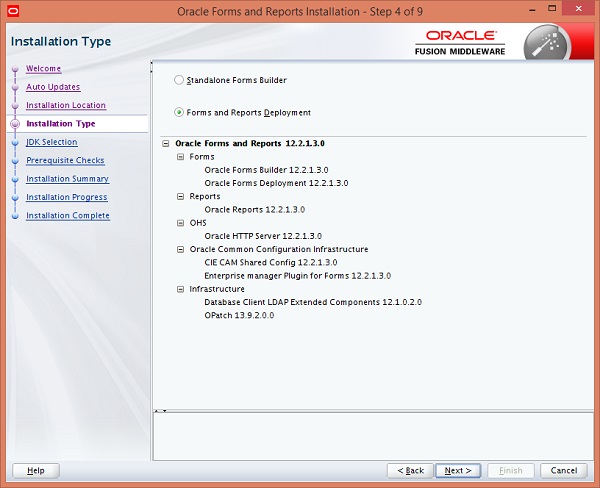Screen dimensions: 600x488
Task: Select Database Client LDAP Extended Components row
Action: click(x=313, y=302)
